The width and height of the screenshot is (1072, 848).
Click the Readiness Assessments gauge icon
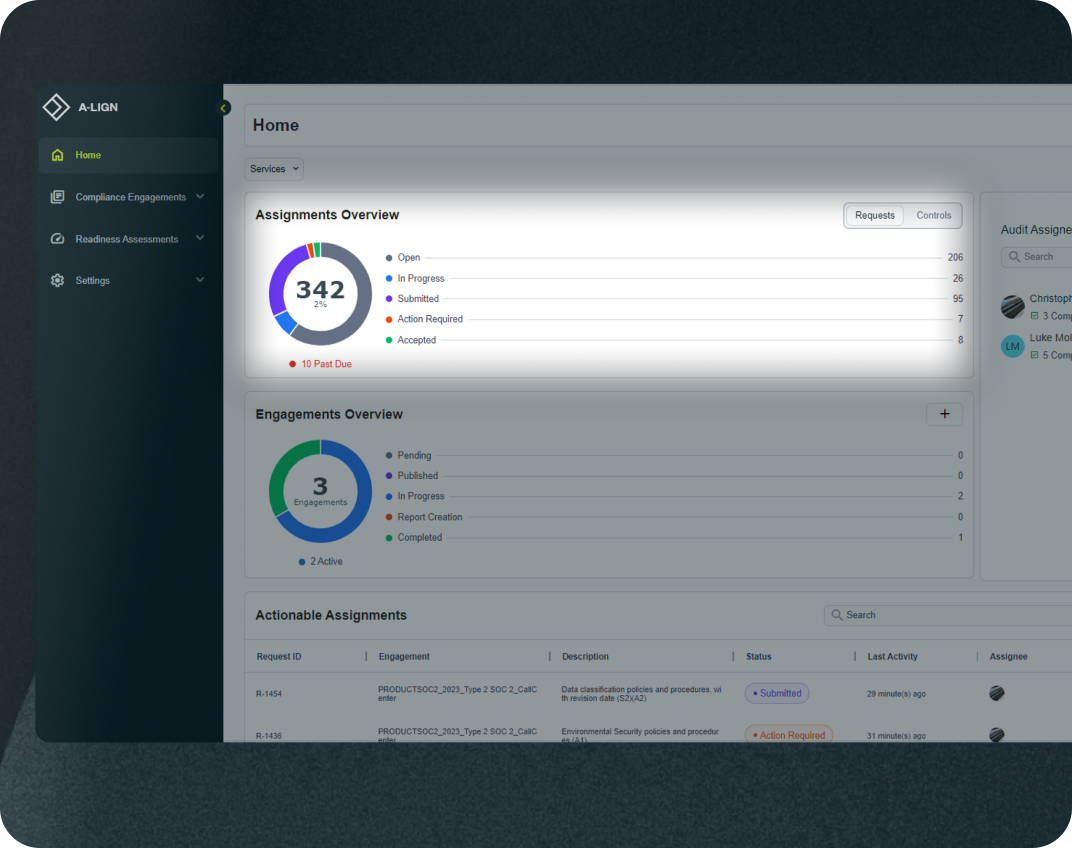pos(57,239)
